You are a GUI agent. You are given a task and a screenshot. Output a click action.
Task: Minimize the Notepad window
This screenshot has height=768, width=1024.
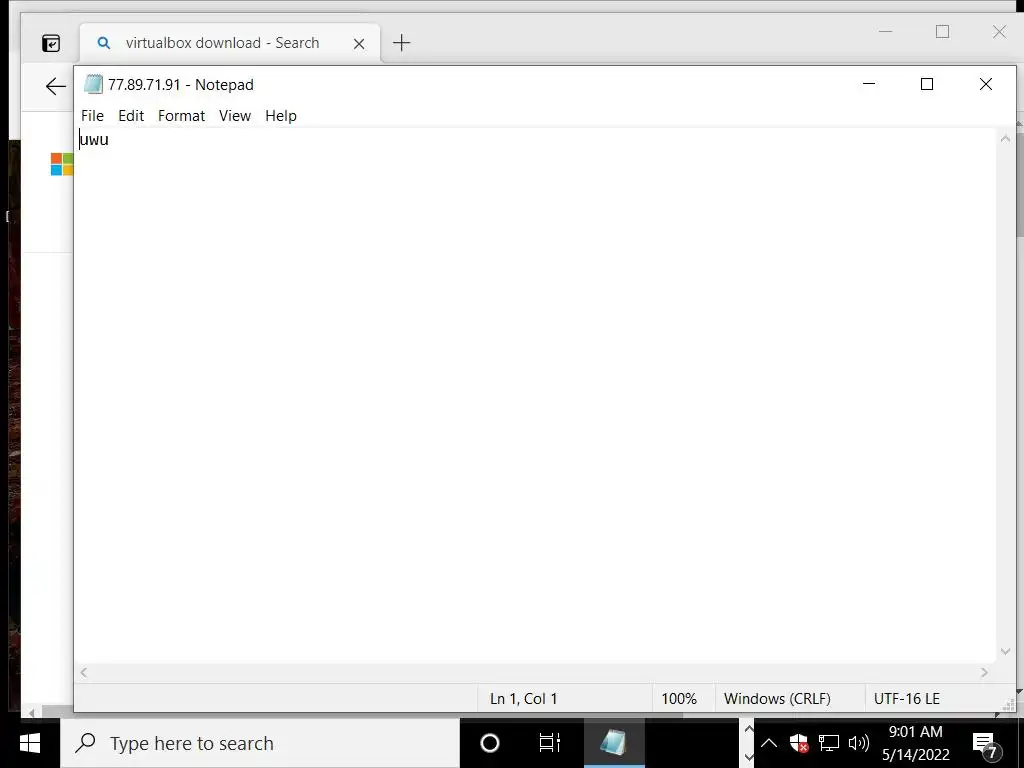(x=869, y=84)
